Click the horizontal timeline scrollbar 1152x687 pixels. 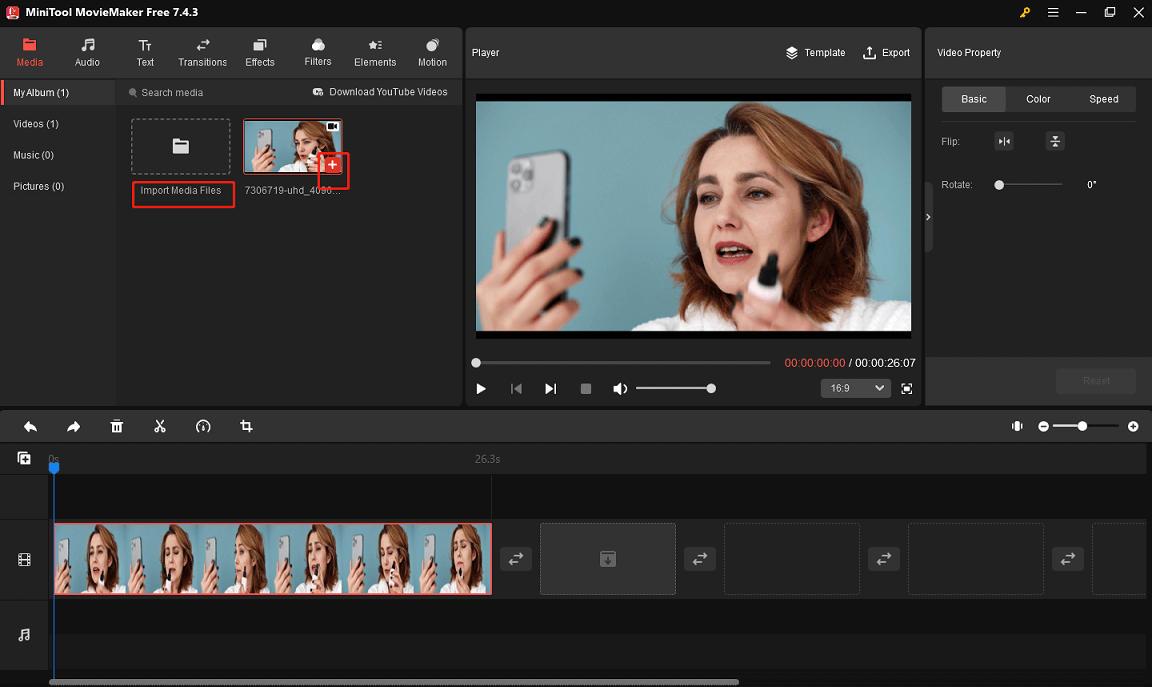pos(394,683)
